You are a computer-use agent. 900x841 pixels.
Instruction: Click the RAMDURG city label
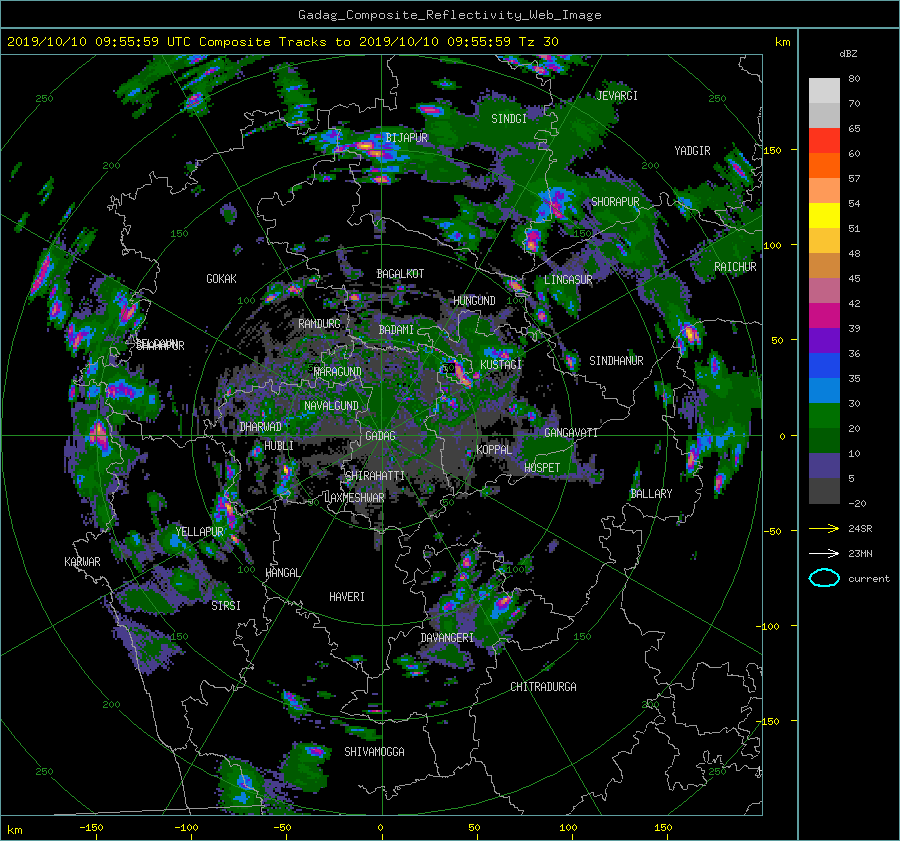(319, 324)
